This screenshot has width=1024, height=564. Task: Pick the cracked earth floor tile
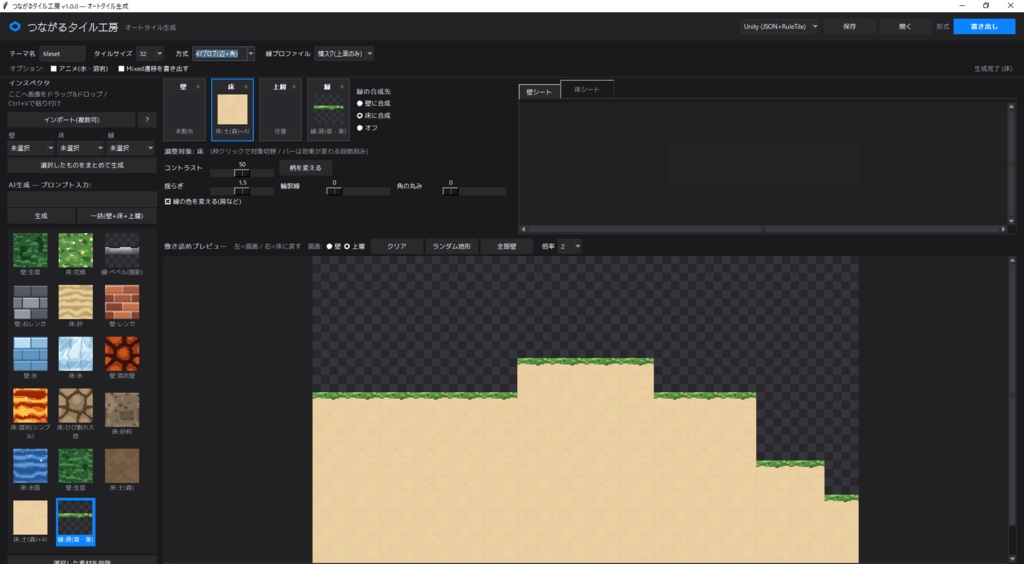tap(76, 406)
